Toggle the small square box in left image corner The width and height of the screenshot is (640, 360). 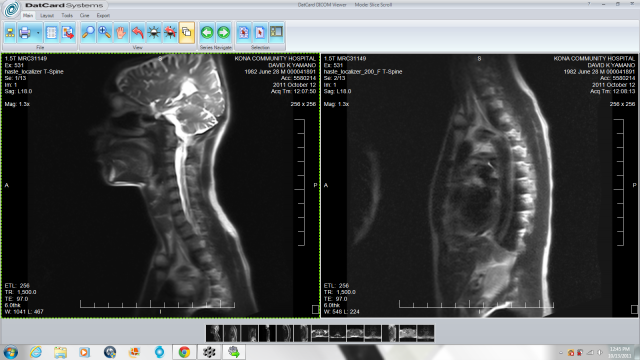315,310
